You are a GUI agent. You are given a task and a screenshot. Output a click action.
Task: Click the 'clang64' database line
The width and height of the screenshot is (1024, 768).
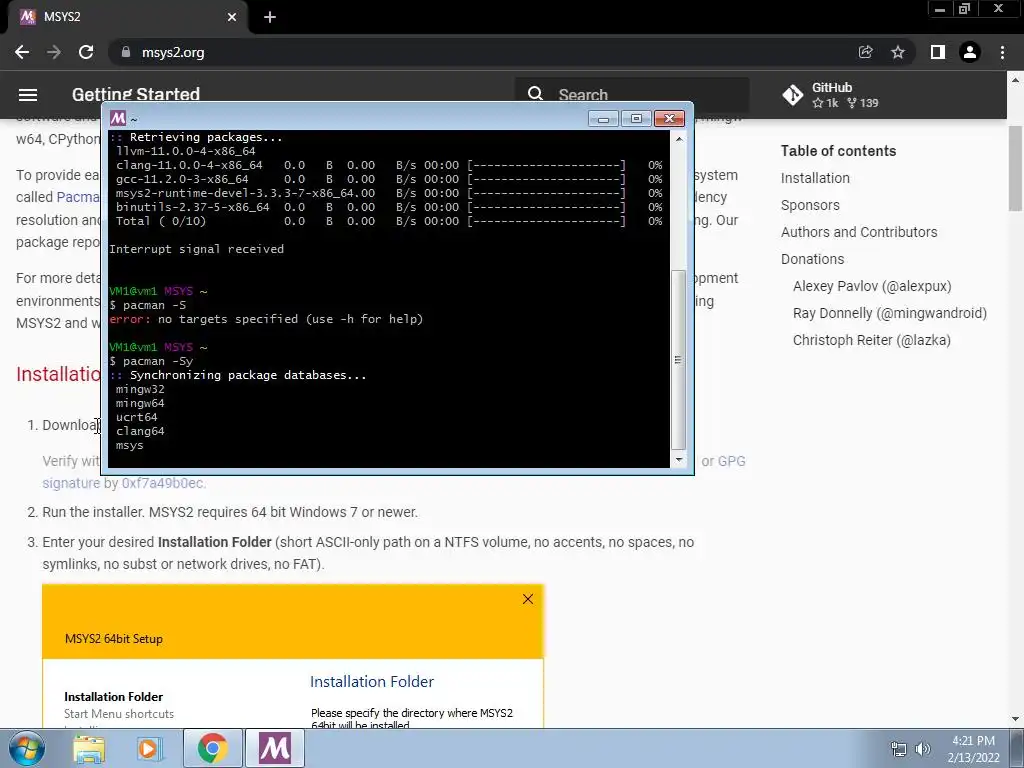140,431
